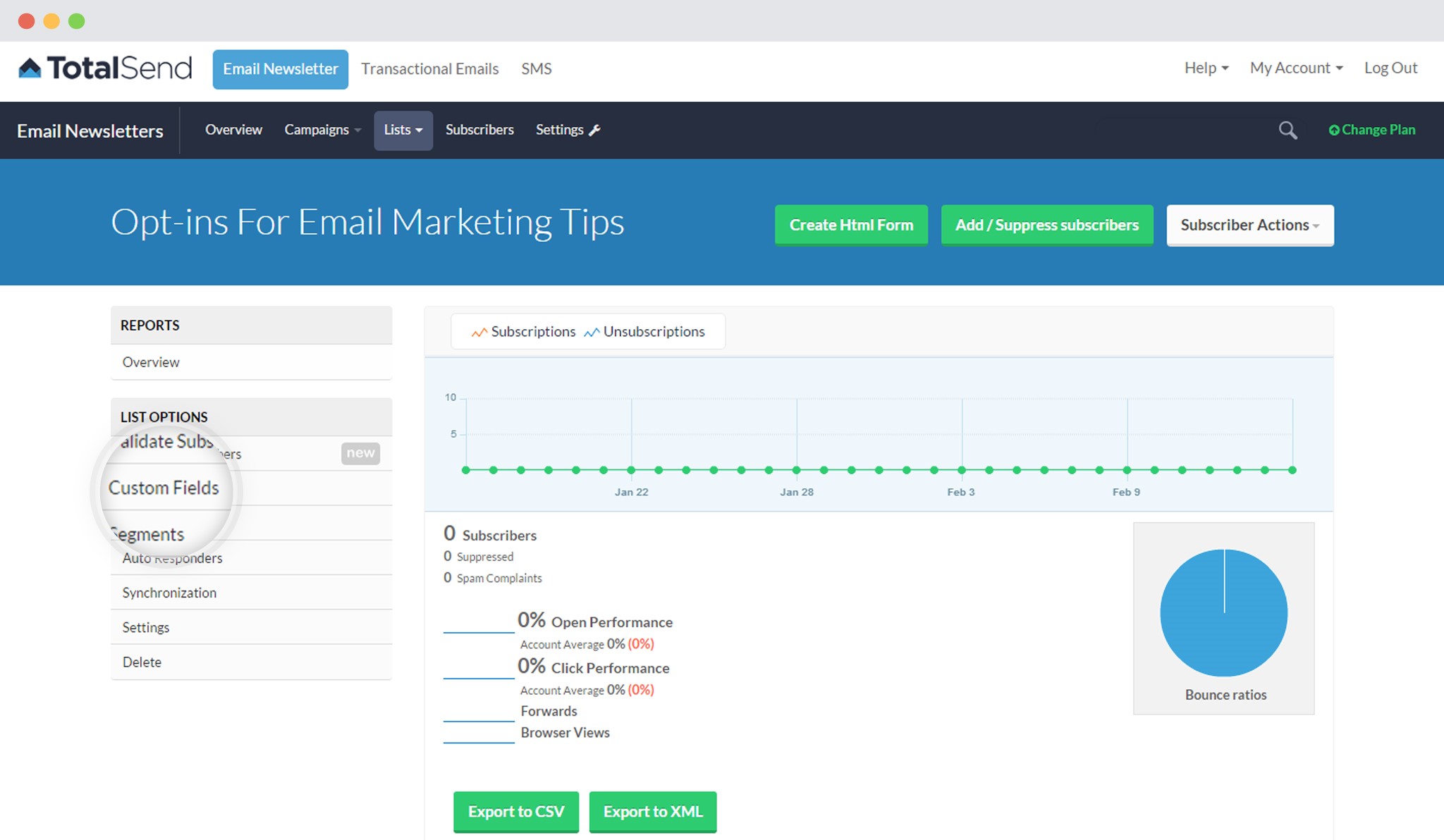Image resolution: width=1444 pixels, height=840 pixels.
Task: Open Synchronization list option
Action: 251,593
